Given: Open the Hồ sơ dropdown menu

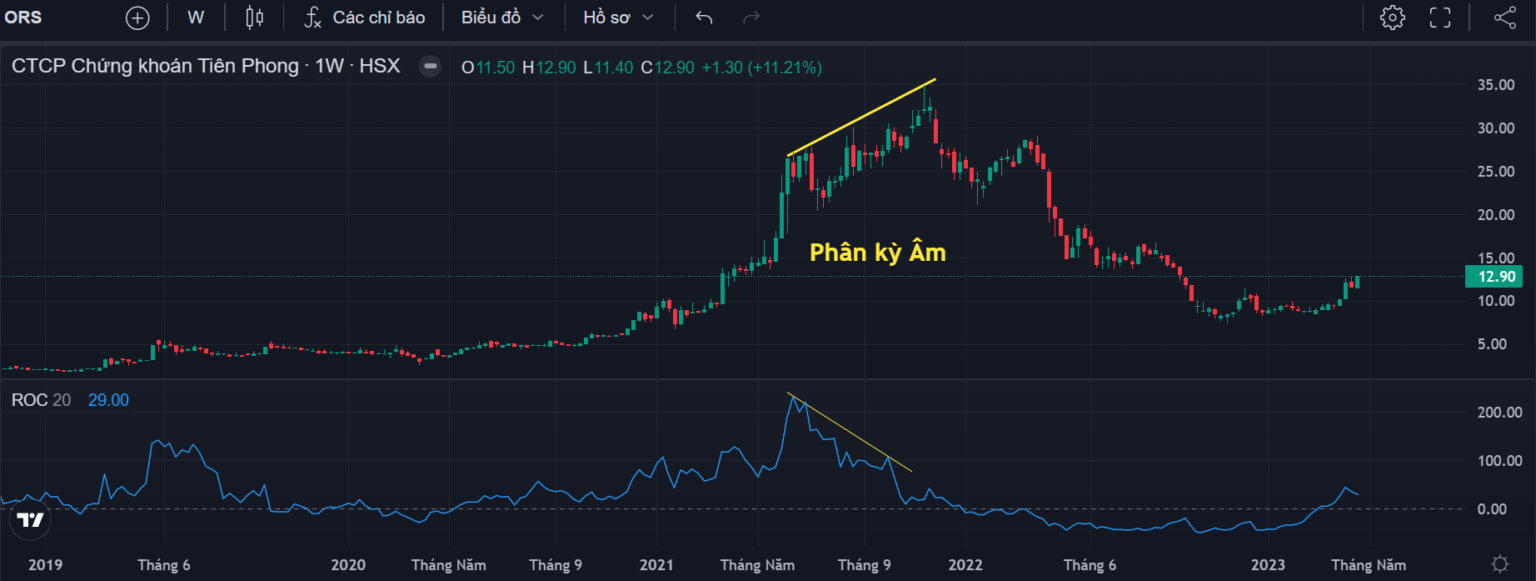Looking at the screenshot, I should click(618, 17).
